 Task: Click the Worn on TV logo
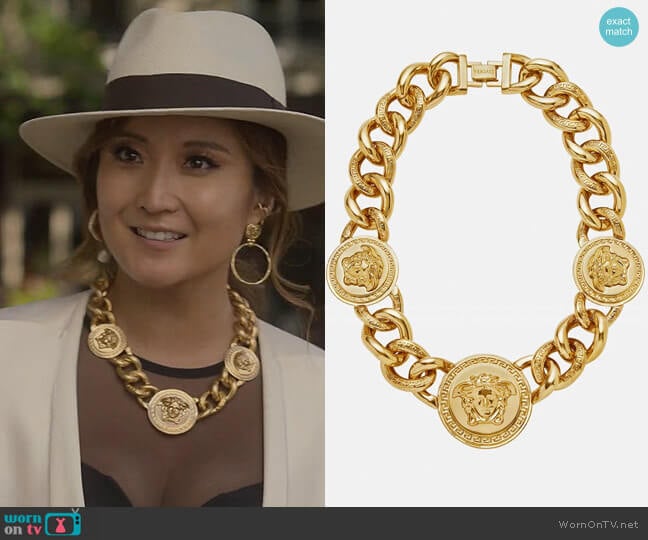[42, 523]
